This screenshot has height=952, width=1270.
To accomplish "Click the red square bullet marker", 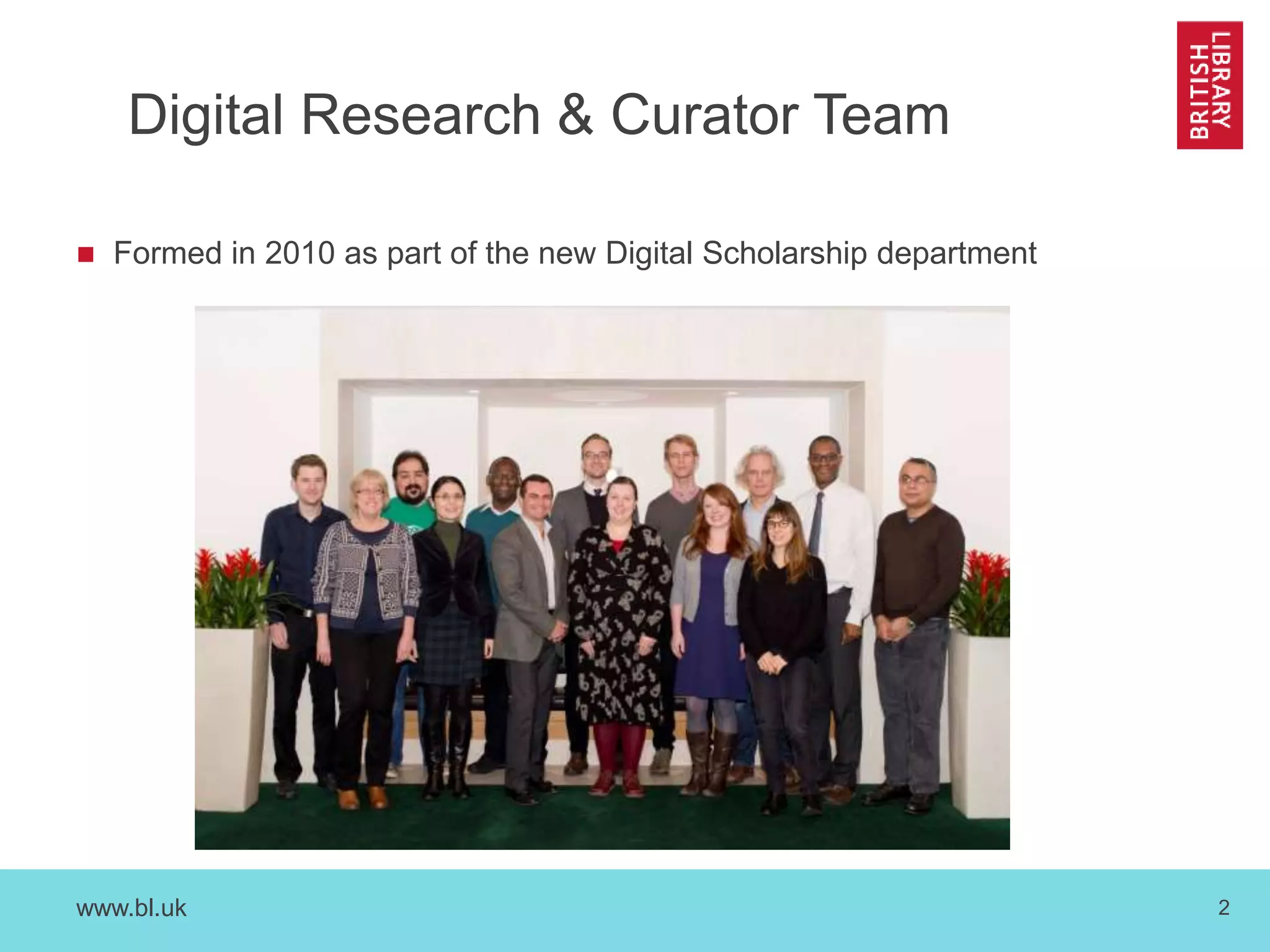I will [86, 255].
